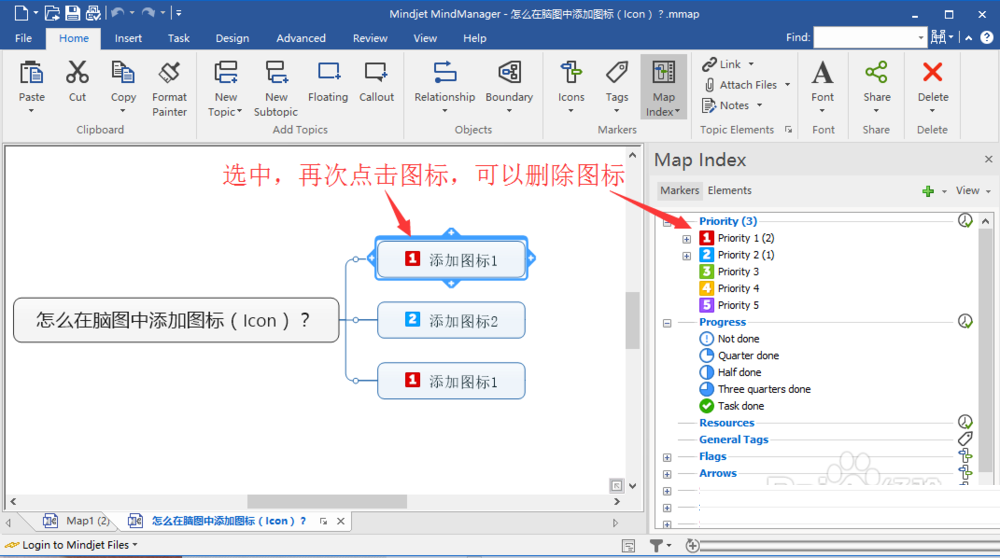Open the View dropdown in Map Index
The height and width of the screenshot is (558, 1000).
click(x=973, y=190)
